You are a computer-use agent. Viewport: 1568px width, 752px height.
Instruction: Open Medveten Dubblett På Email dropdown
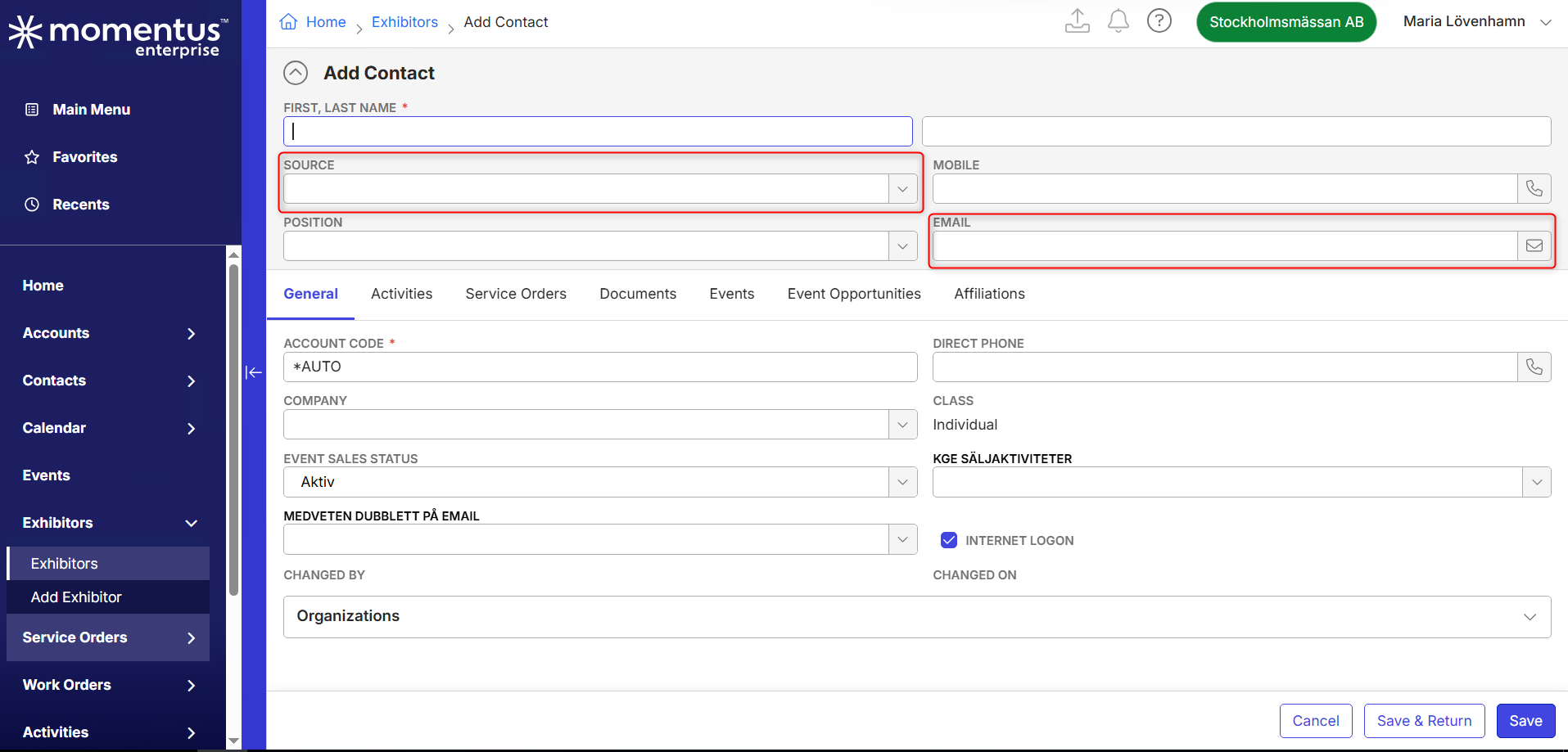[x=902, y=539]
